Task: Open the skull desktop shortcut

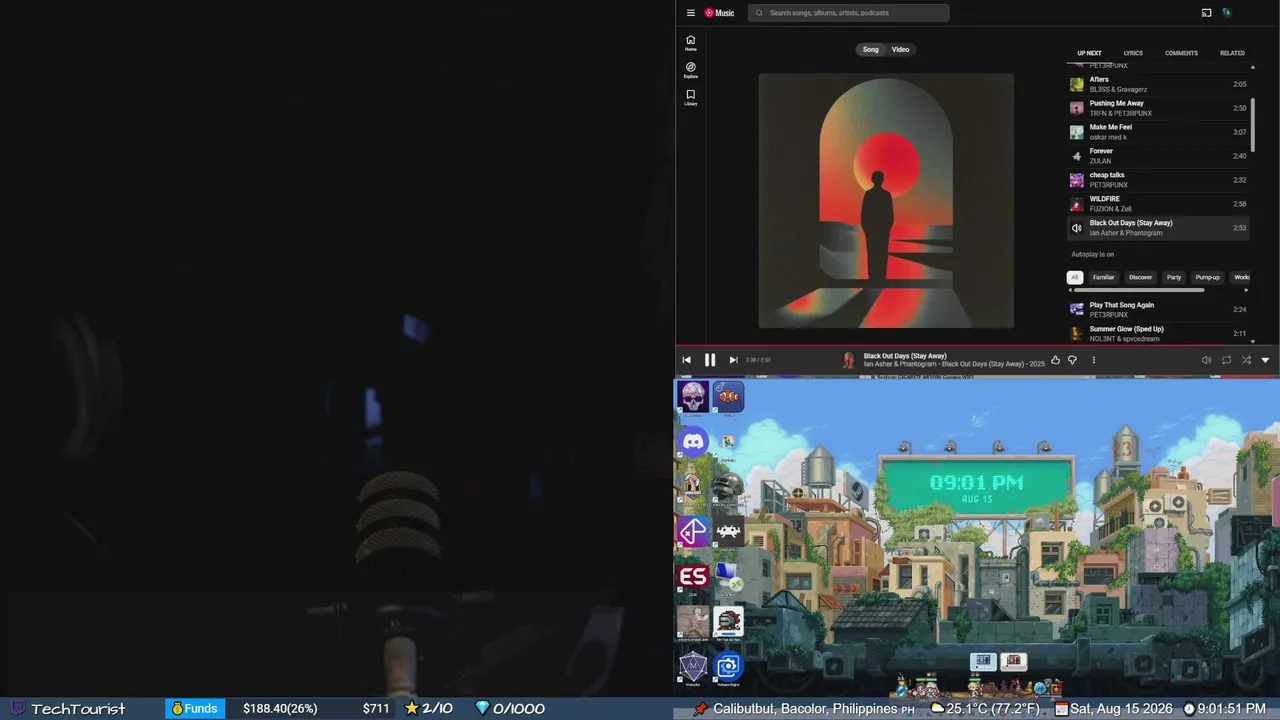Action: (x=692, y=397)
